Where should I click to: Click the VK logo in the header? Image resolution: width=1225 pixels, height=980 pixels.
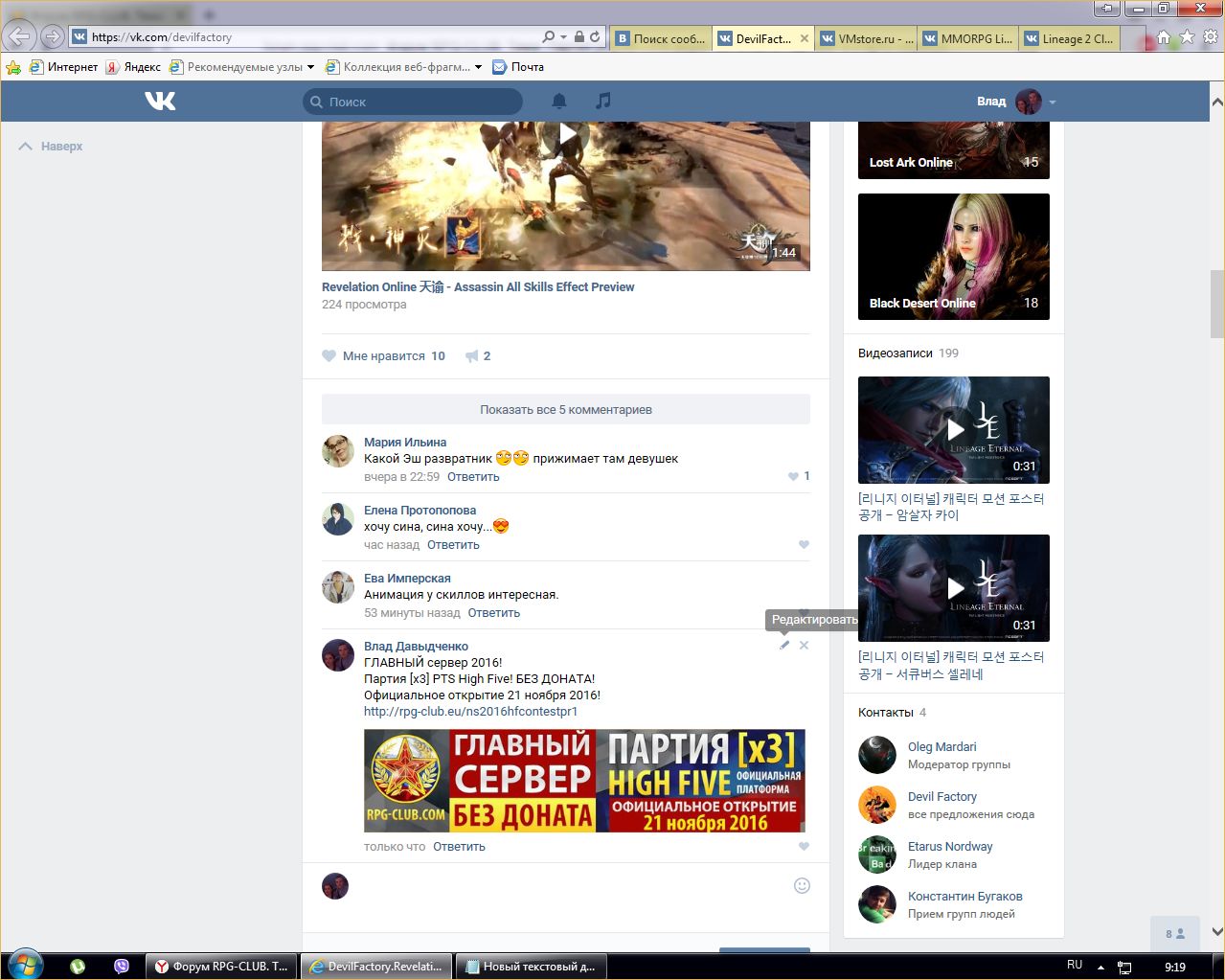click(x=160, y=101)
